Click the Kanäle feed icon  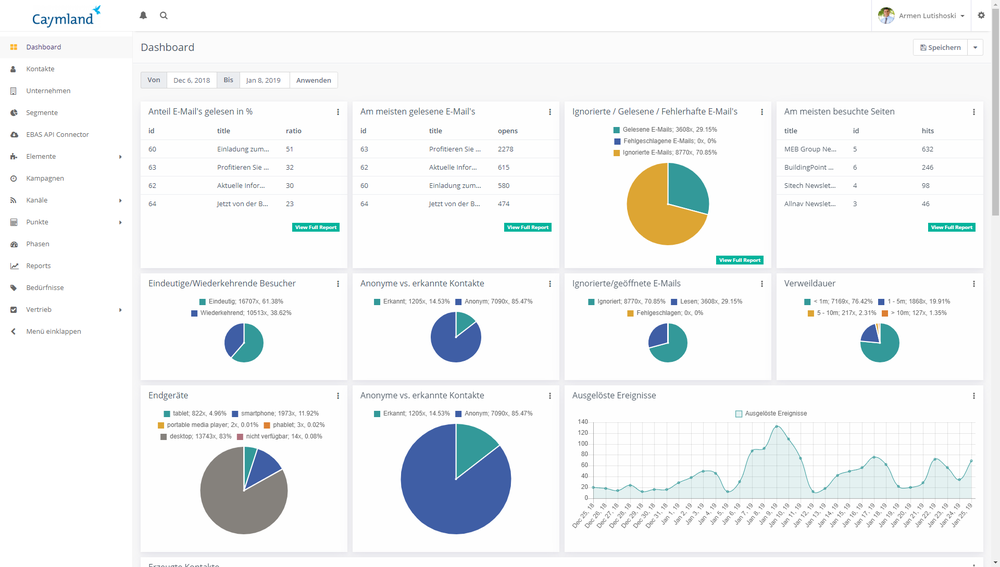point(13,200)
